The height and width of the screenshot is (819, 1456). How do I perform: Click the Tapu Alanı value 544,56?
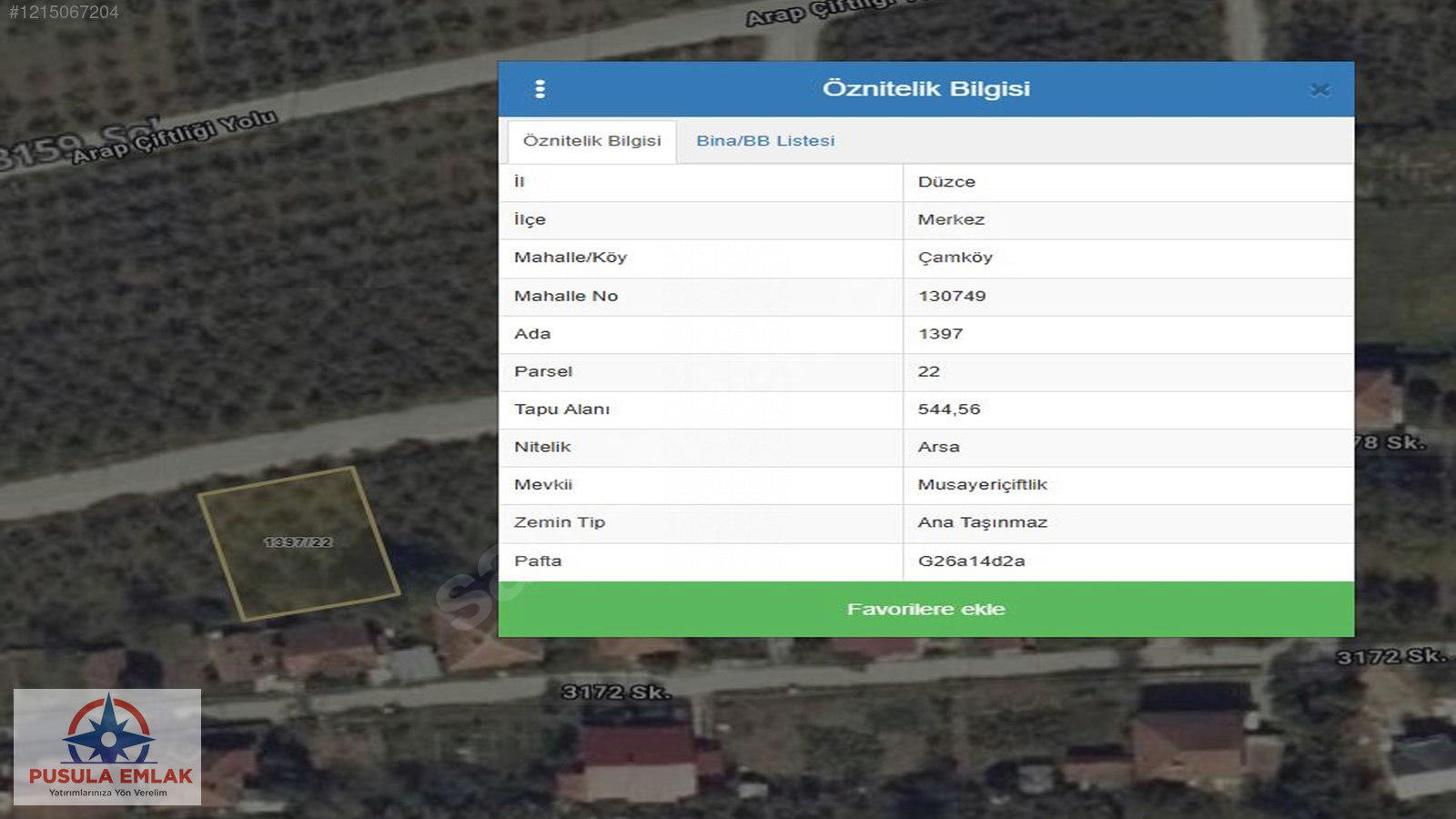pyautogui.click(x=949, y=409)
